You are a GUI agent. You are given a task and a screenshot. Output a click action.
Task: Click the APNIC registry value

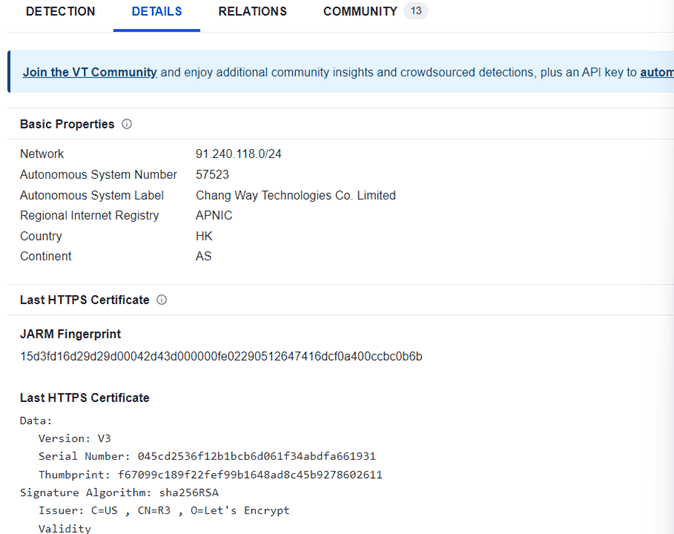215,216
